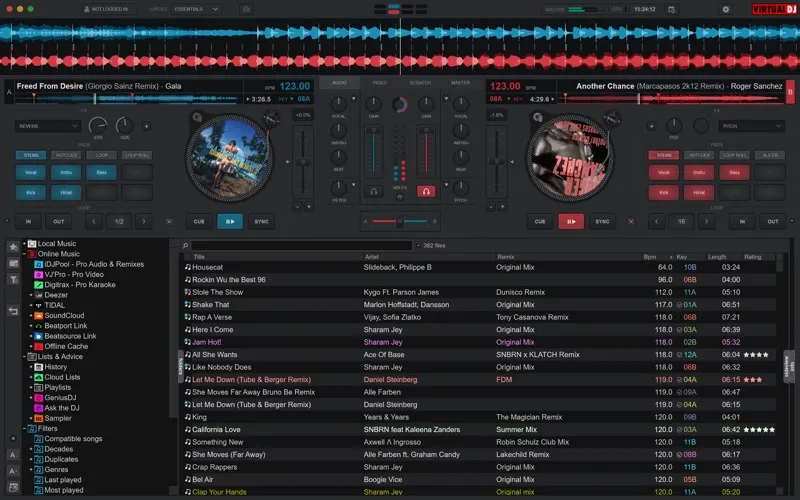The width and height of the screenshot is (800, 500).
Task: Toggle deck A Bass stem pad
Action: 102,172
